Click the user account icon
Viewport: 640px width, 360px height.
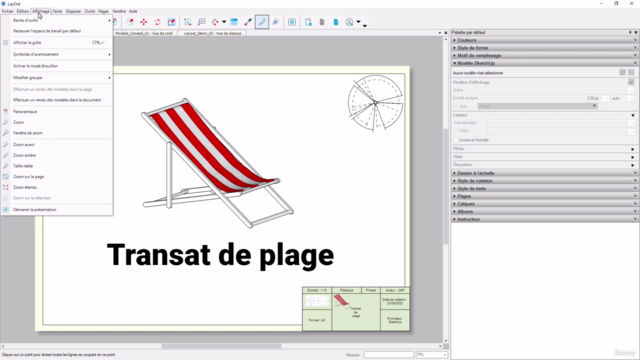tap(349, 22)
